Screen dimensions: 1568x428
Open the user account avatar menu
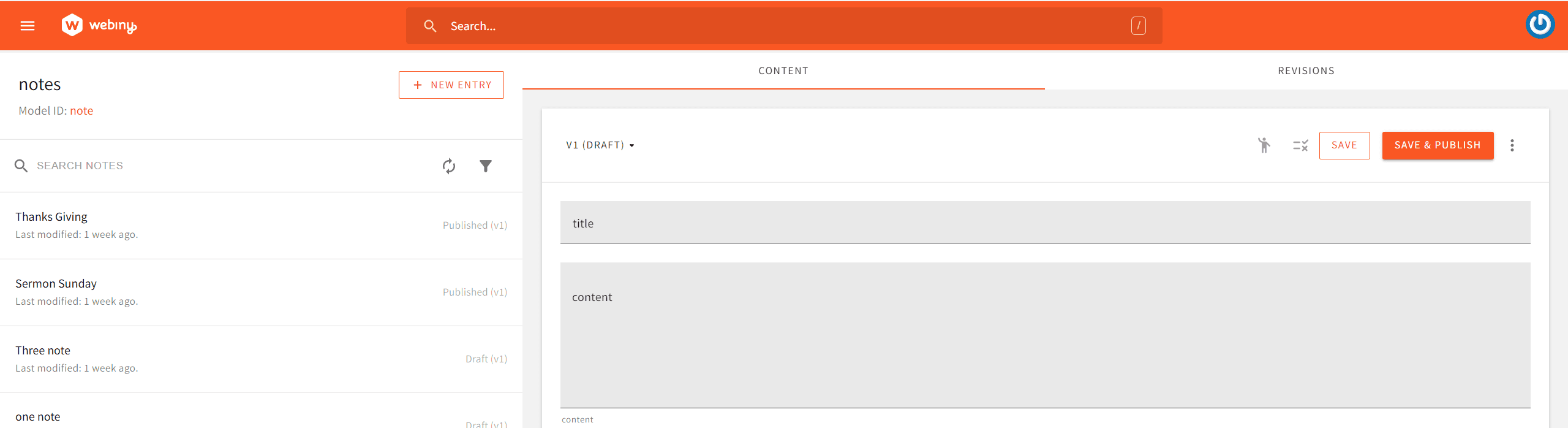pyautogui.click(x=1540, y=25)
